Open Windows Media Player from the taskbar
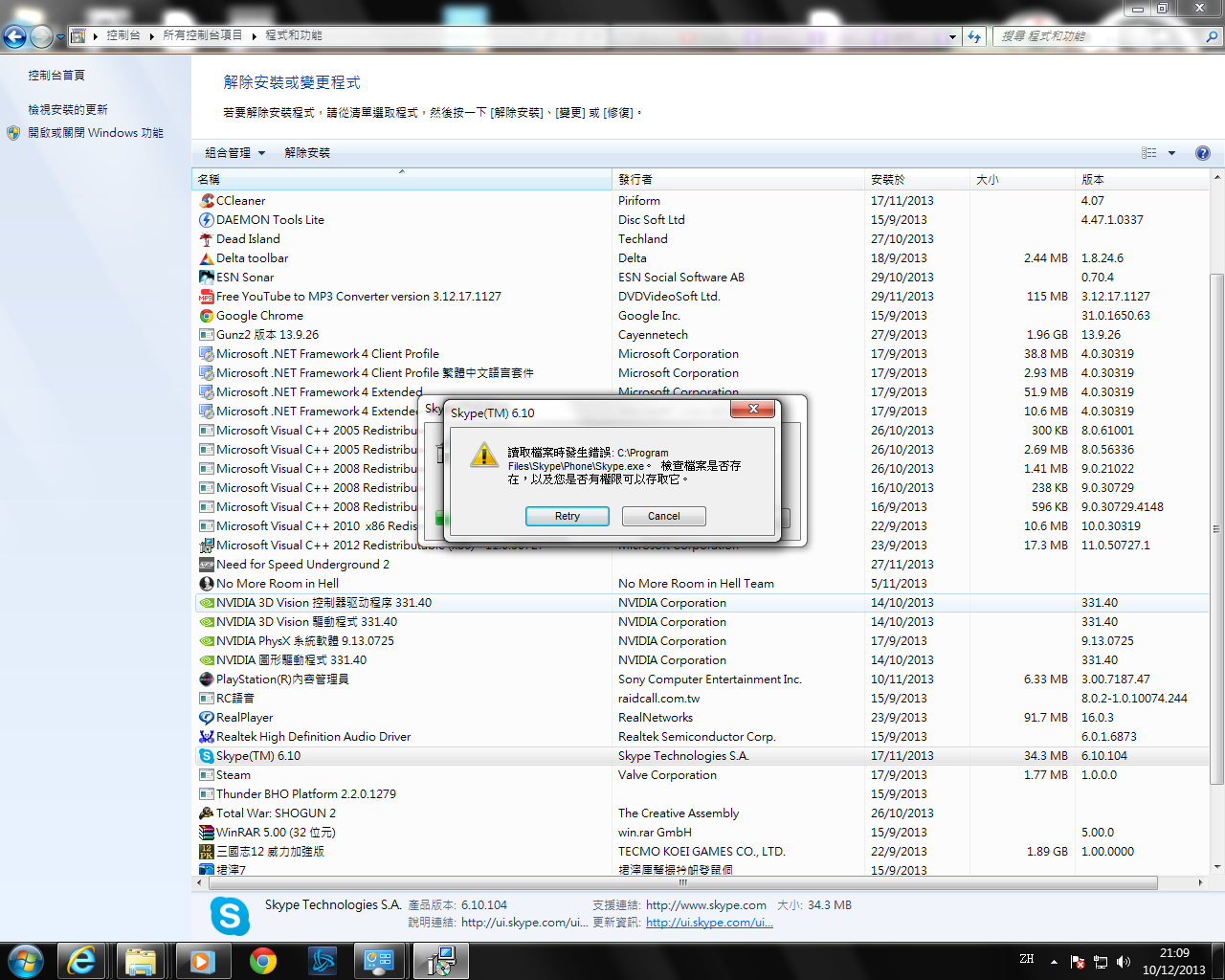 click(202, 961)
